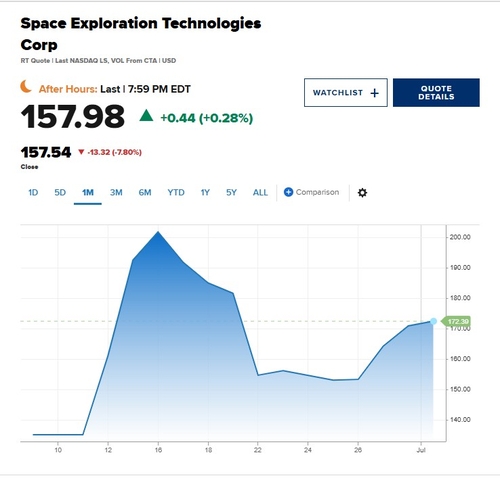Viewport: 500px width, 478px height.
Task: Click the after-hours moon icon
Action: (26, 87)
